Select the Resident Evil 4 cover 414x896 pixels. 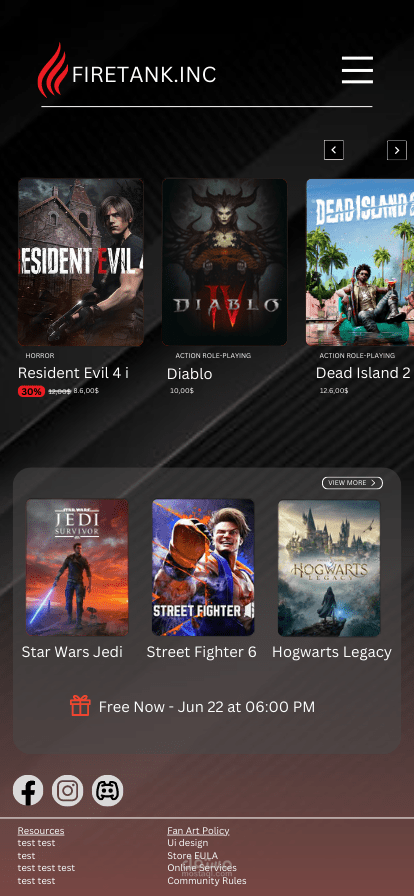tap(81, 262)
